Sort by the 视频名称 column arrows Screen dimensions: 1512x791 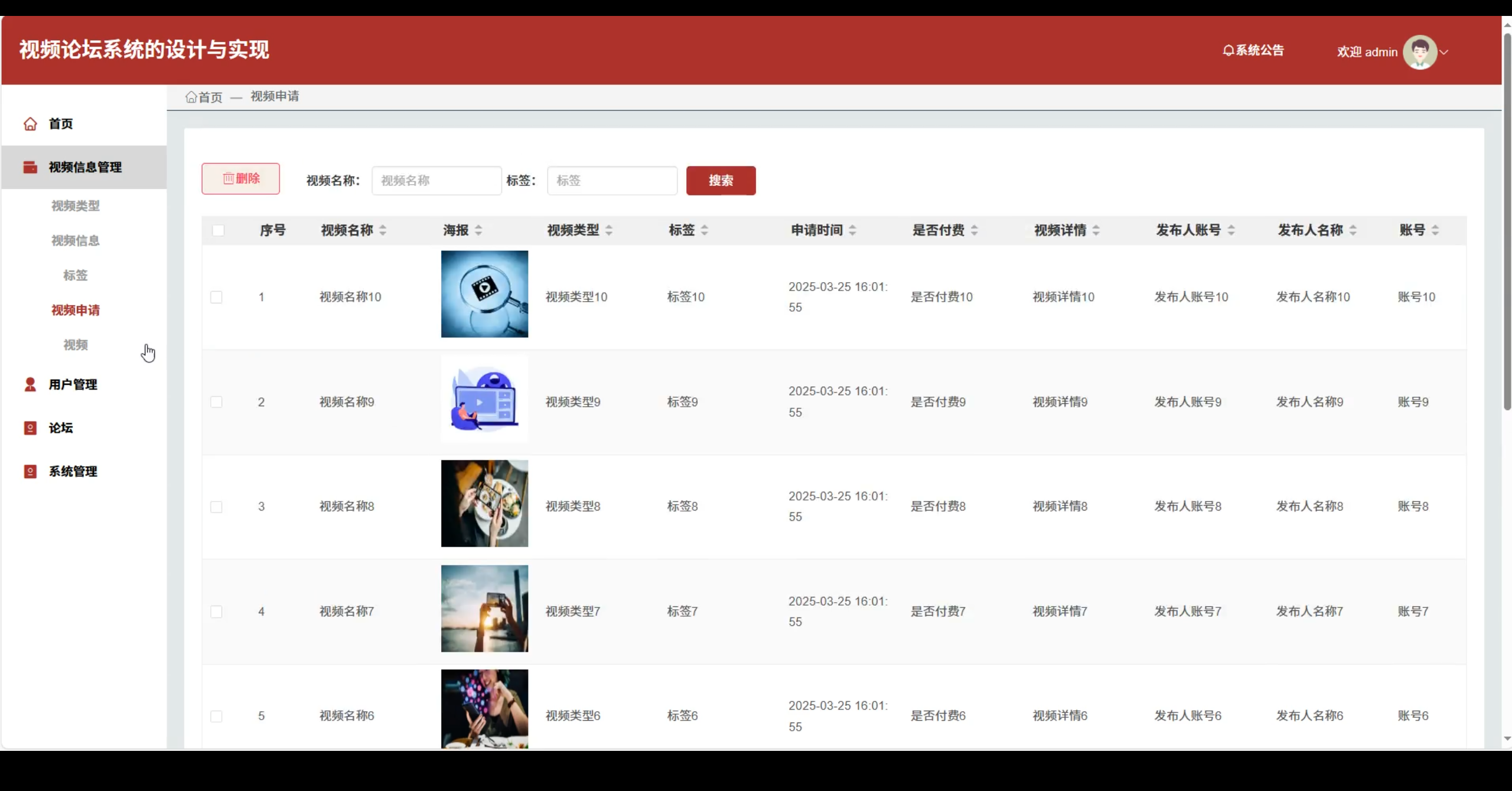click(x=383, y=230)
